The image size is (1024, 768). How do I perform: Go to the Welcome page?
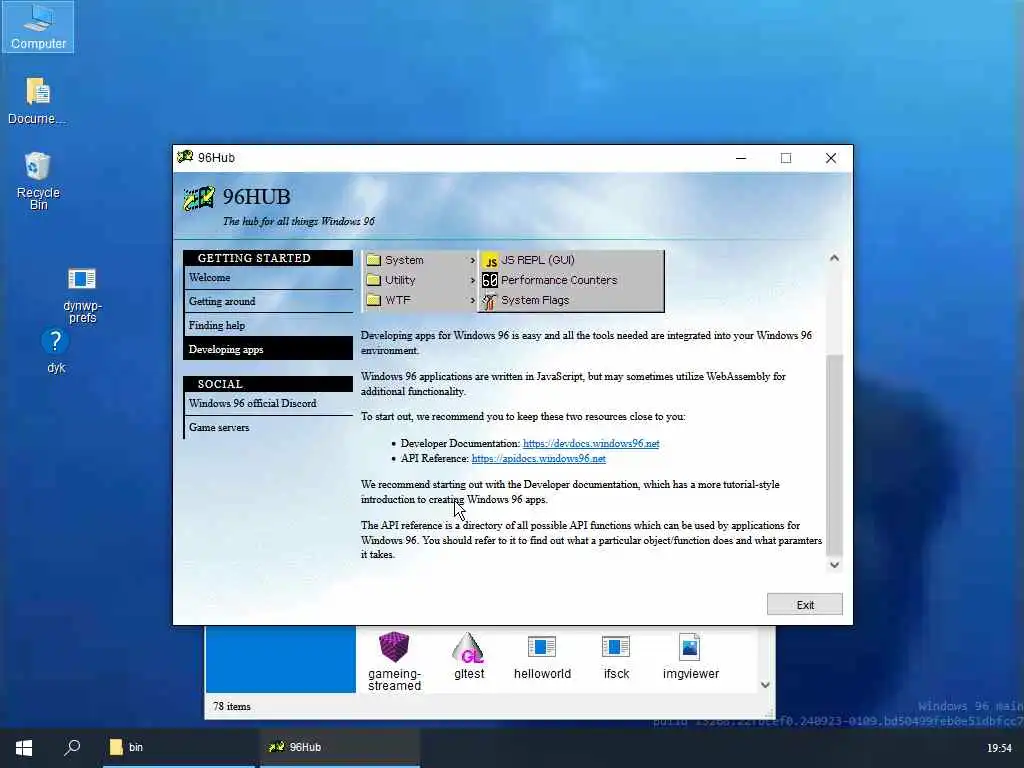268,278
